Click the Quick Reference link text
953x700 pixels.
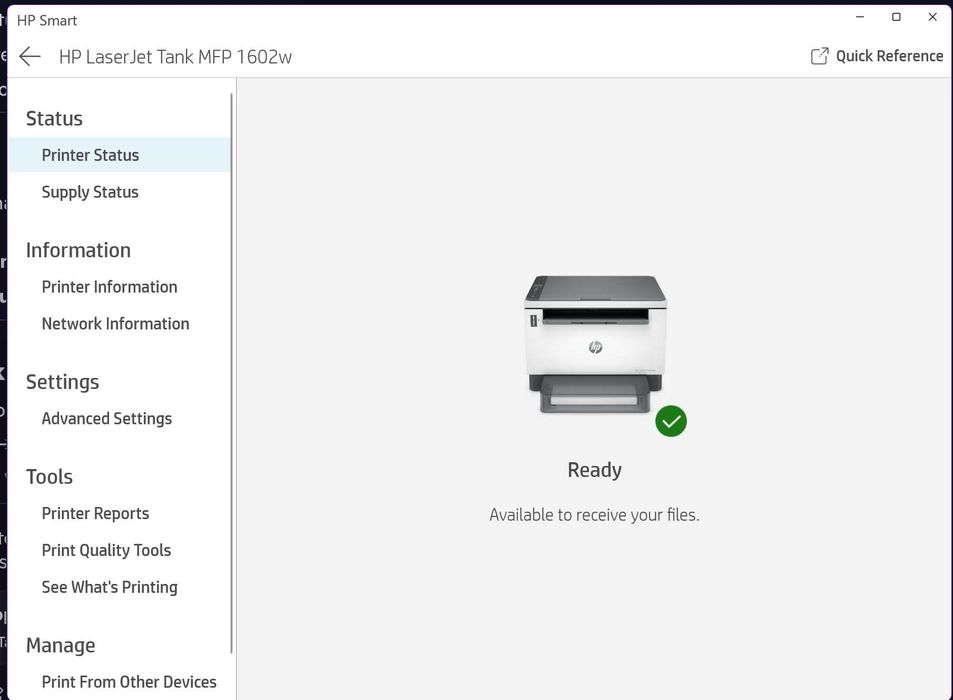pos(889,56)
